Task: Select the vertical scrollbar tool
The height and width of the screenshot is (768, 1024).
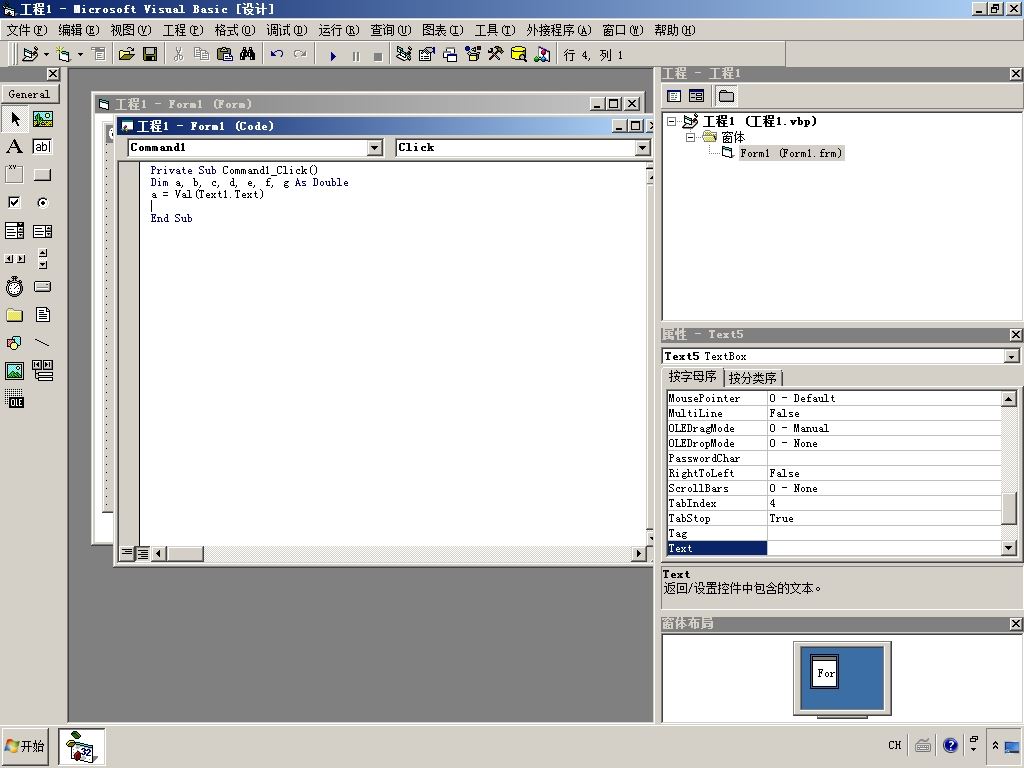Action: coord(42,259)
